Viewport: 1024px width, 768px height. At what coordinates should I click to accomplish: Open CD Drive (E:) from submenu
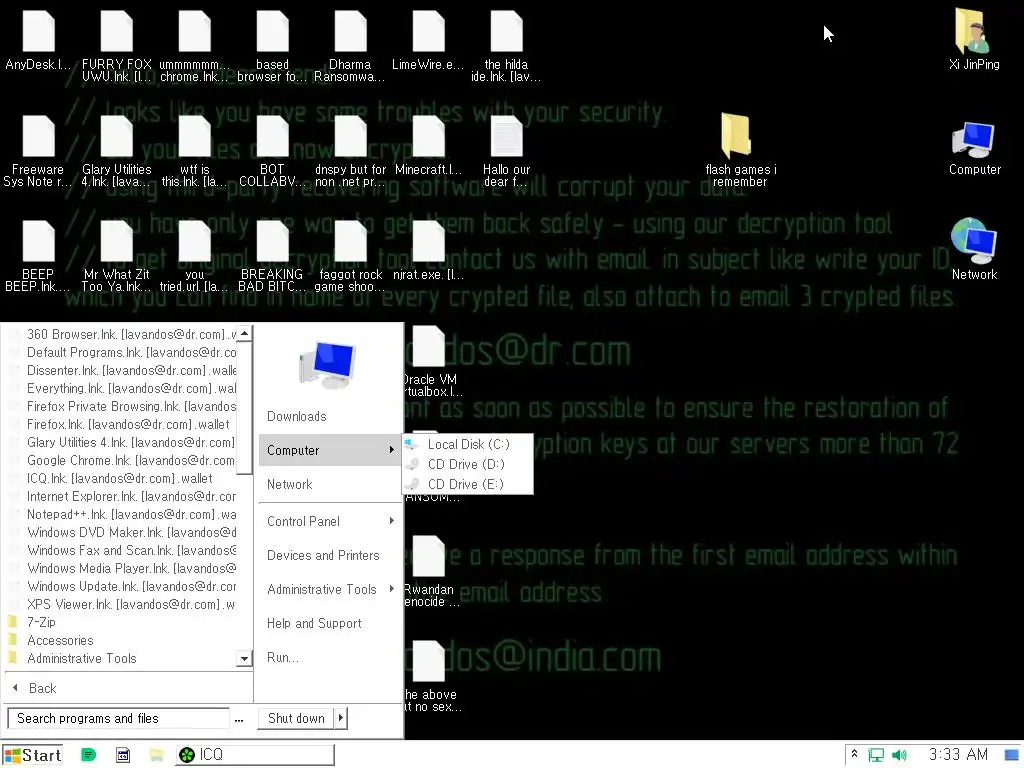click(x=468, y=485)
